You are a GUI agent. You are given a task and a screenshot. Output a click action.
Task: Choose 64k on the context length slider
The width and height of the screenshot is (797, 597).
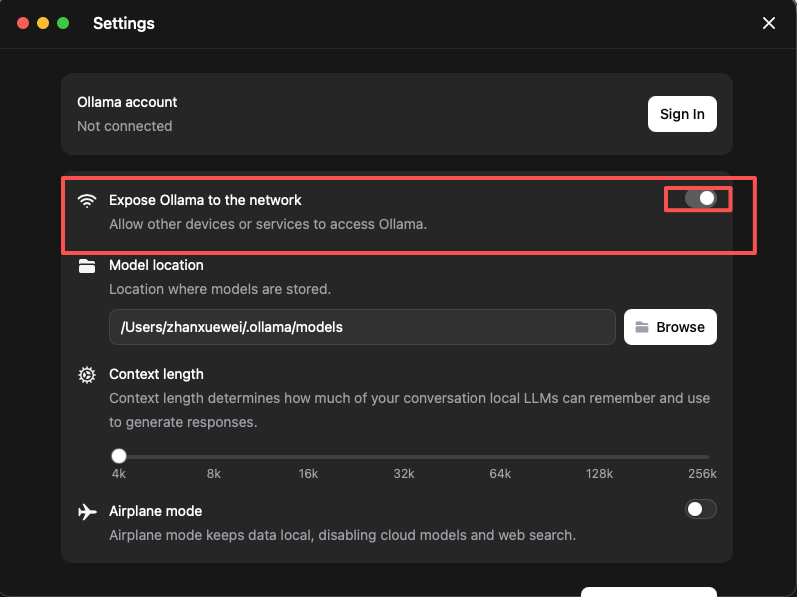(500, 456)
